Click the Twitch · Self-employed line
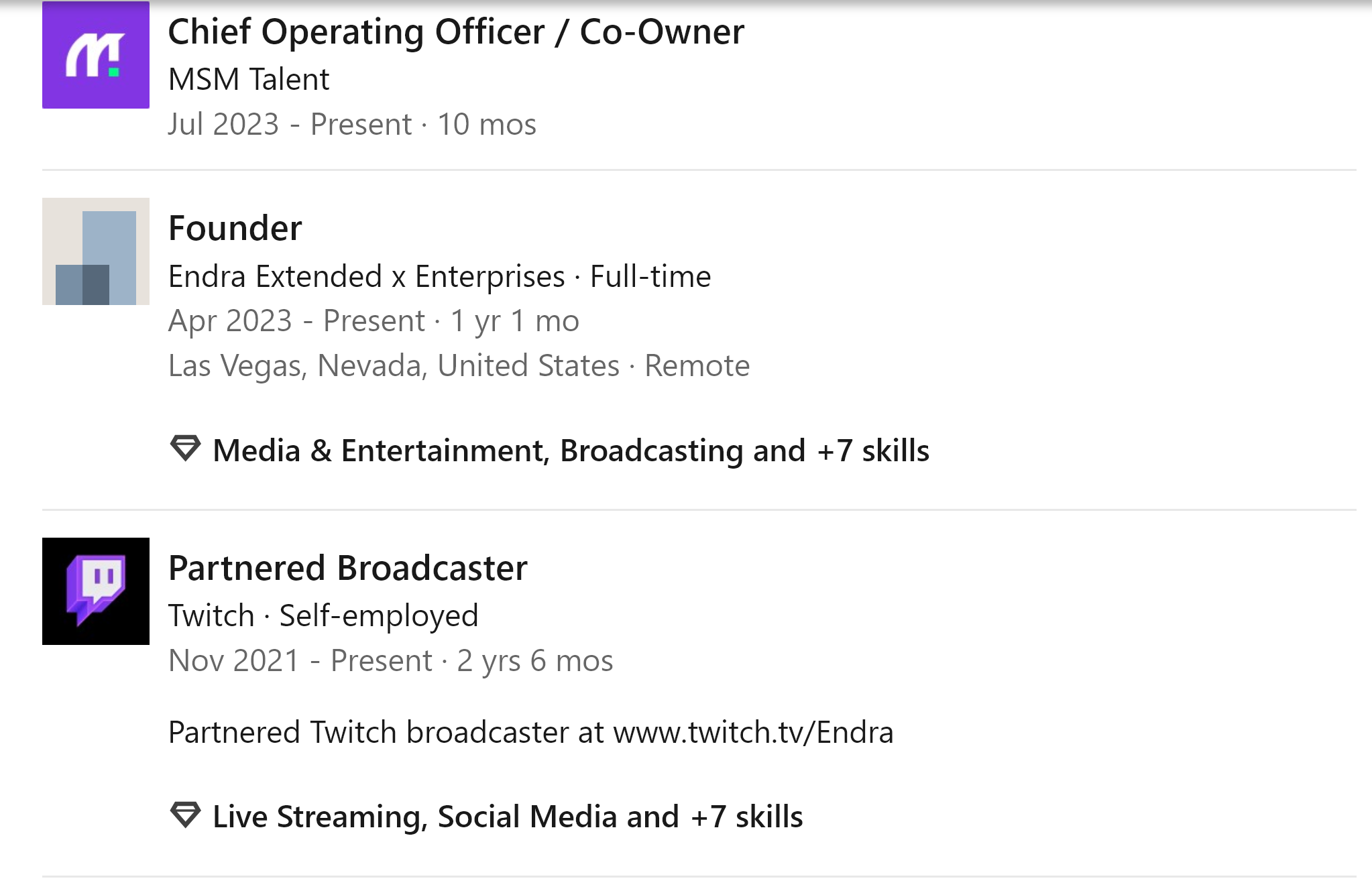 [323, 615]
